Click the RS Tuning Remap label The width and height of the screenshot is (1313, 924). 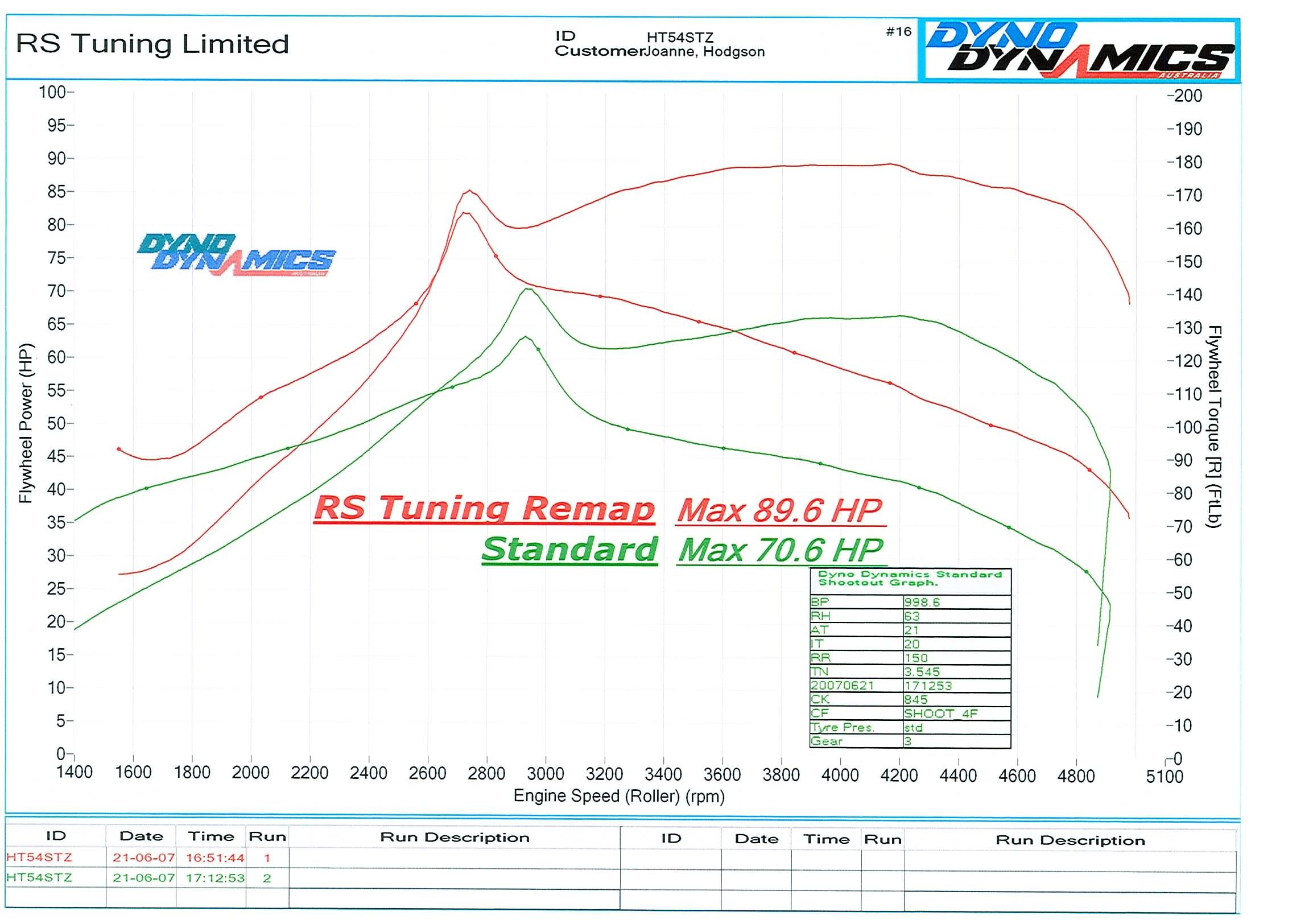484,508
